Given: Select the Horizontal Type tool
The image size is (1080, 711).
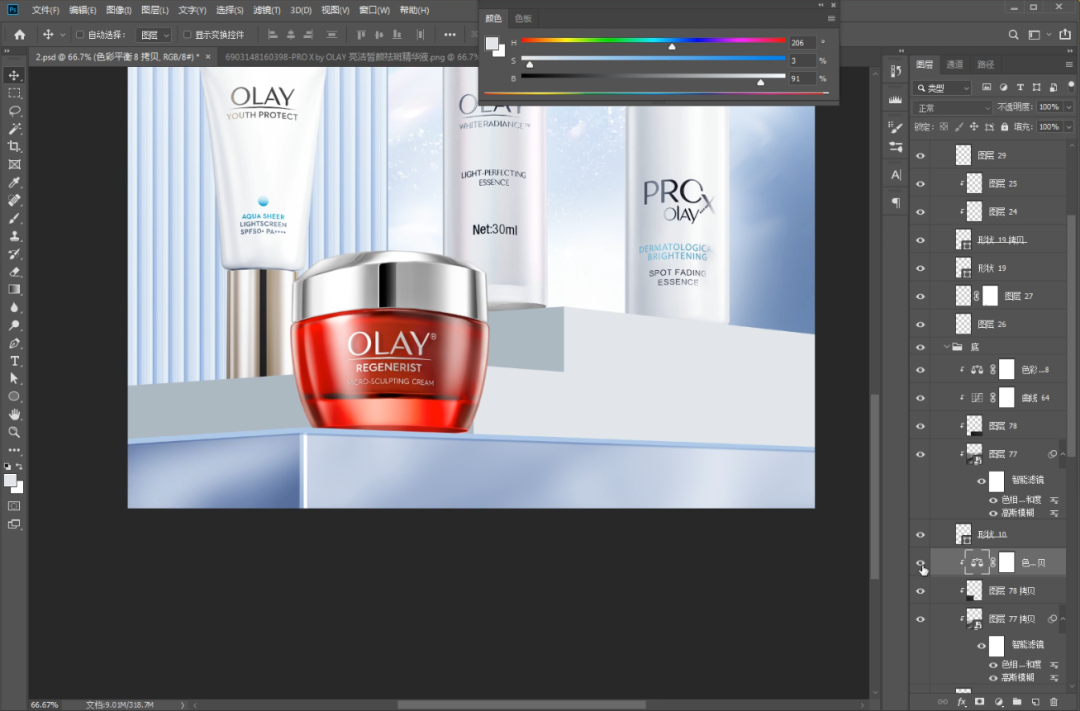Looking at the screenshot, I should pyautogui.click(x=14, y=361).
